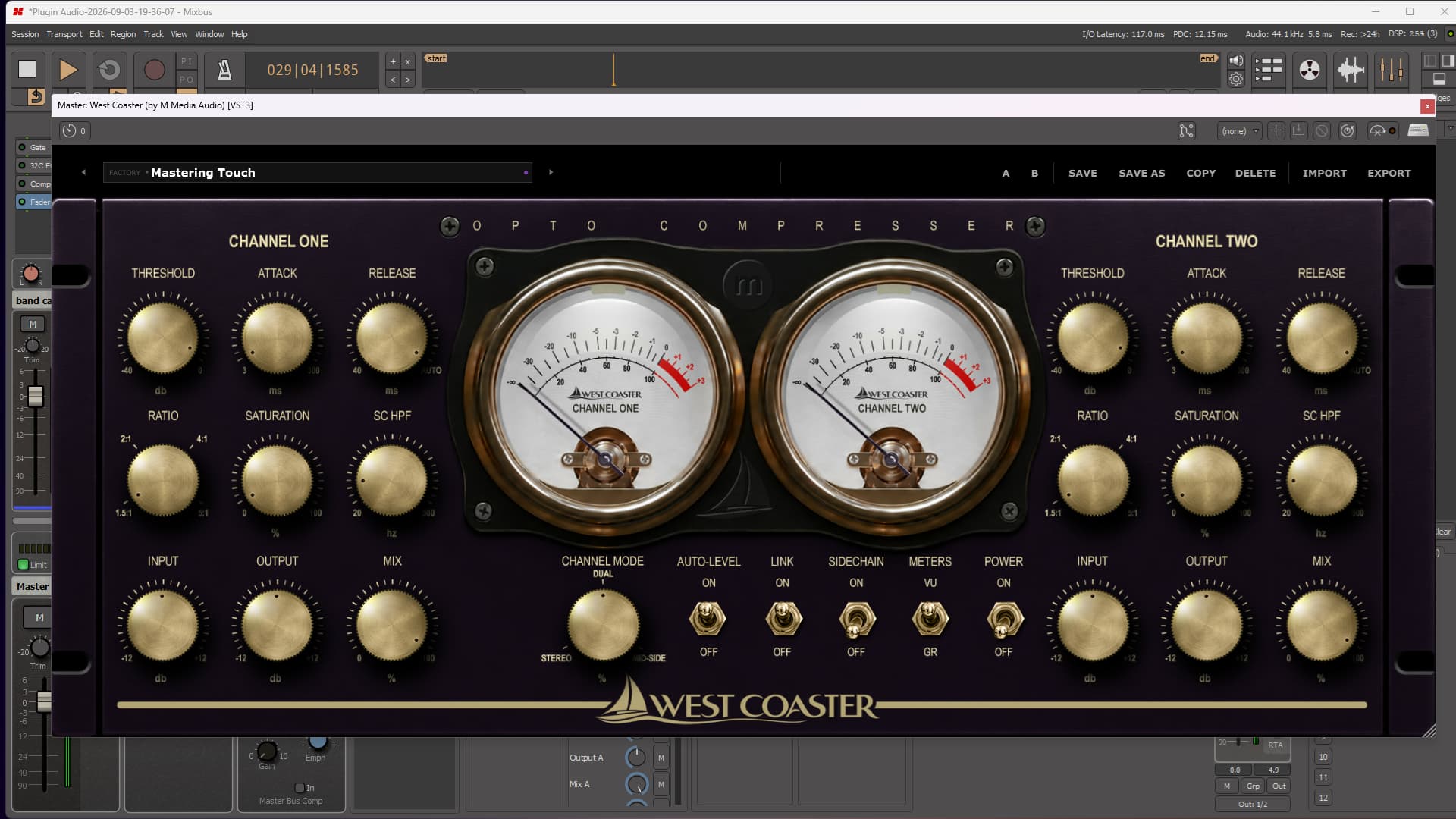Viewport: 1456px width, 819px height.
Task: Open the audio monitor speaker icon
Action: [x=1236, y=61]
